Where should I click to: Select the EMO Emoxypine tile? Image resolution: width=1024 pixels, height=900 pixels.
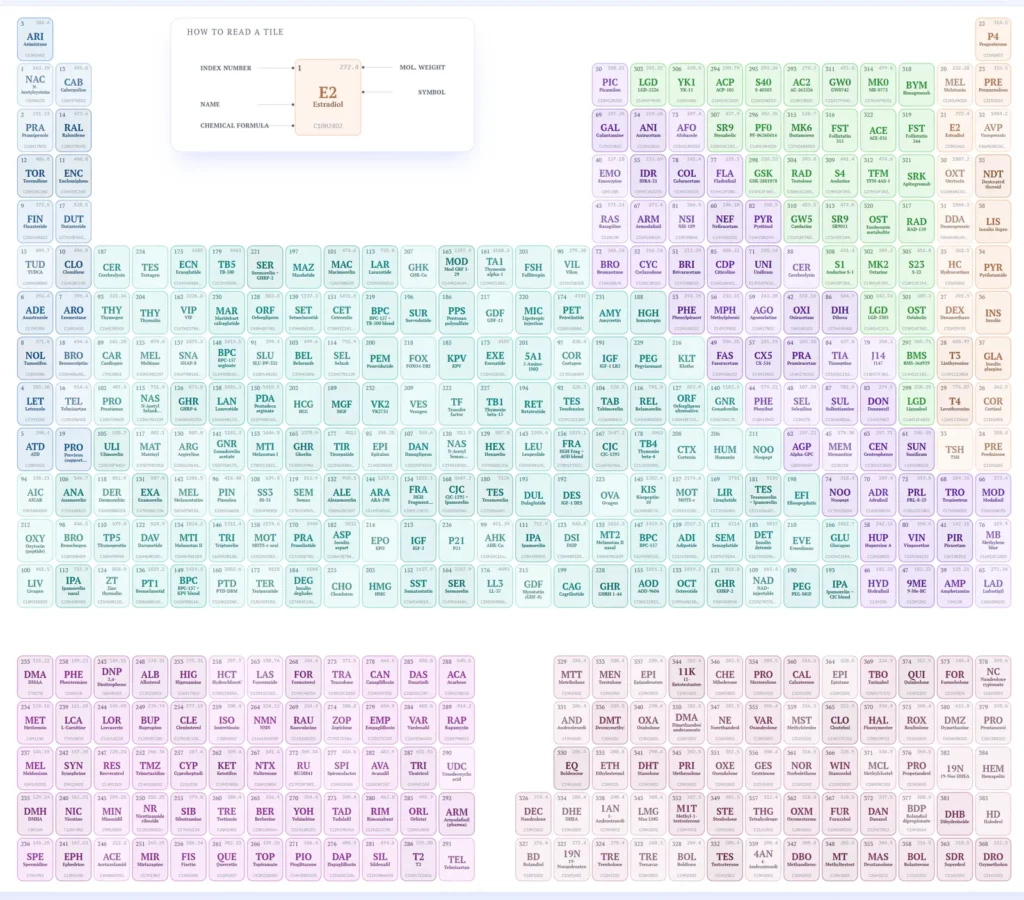click(610, 176)
